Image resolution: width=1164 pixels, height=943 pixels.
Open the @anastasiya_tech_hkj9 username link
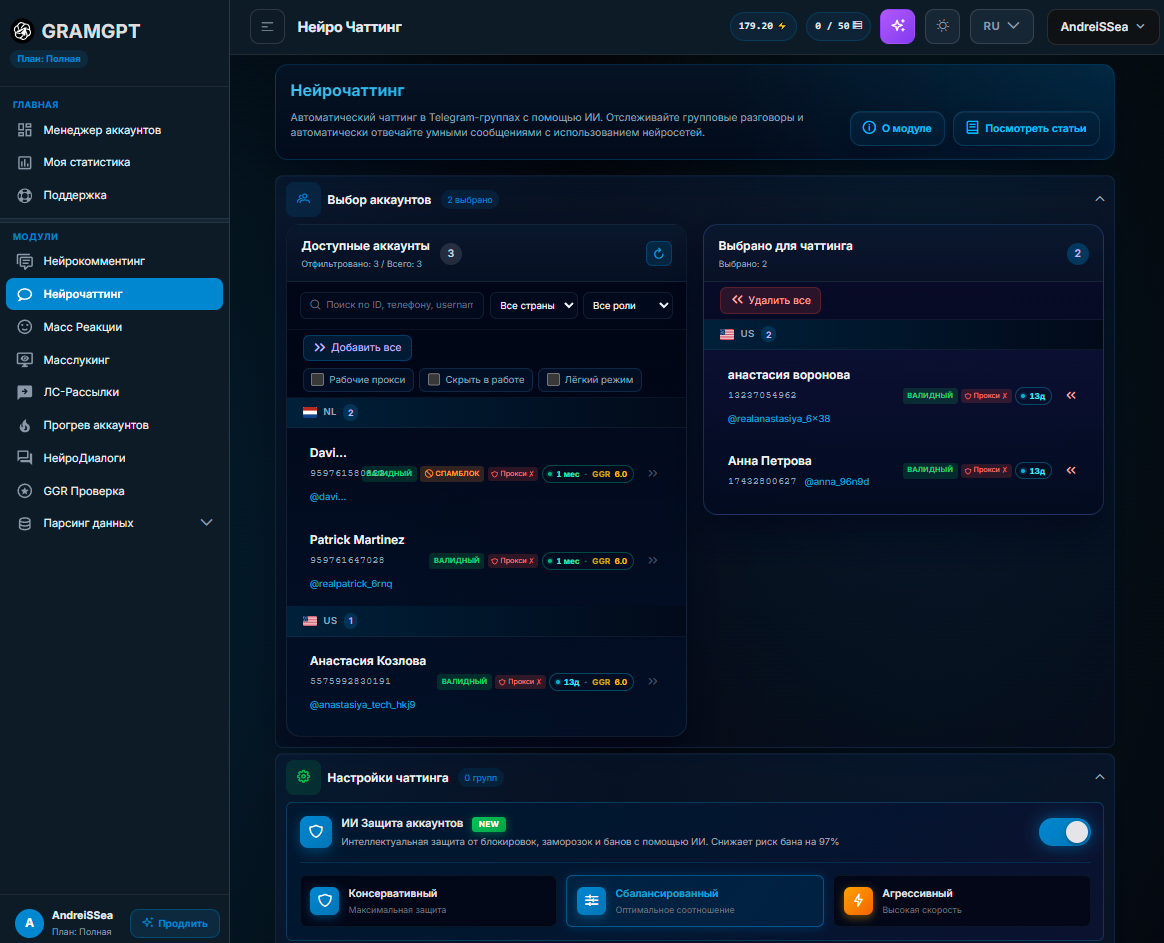coord(362,705)
